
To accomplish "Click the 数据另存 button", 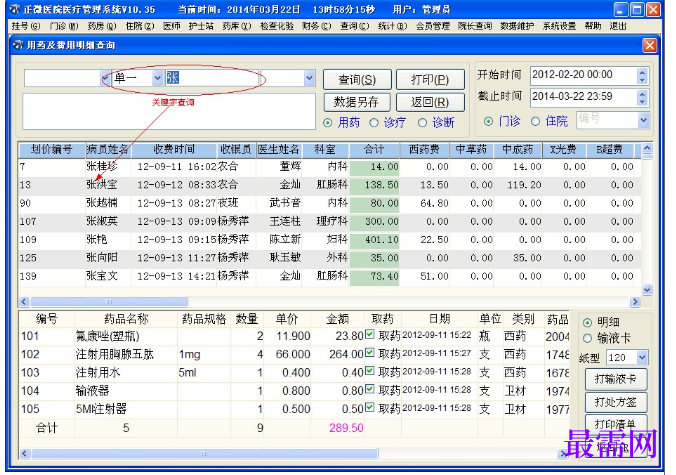I will [357, 102].
